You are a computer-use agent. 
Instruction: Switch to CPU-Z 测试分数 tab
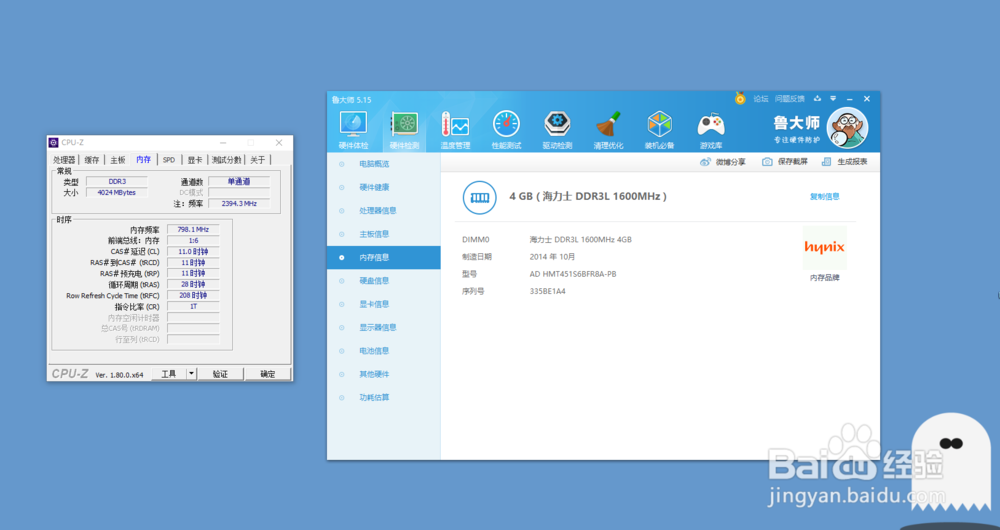(226, 160)
